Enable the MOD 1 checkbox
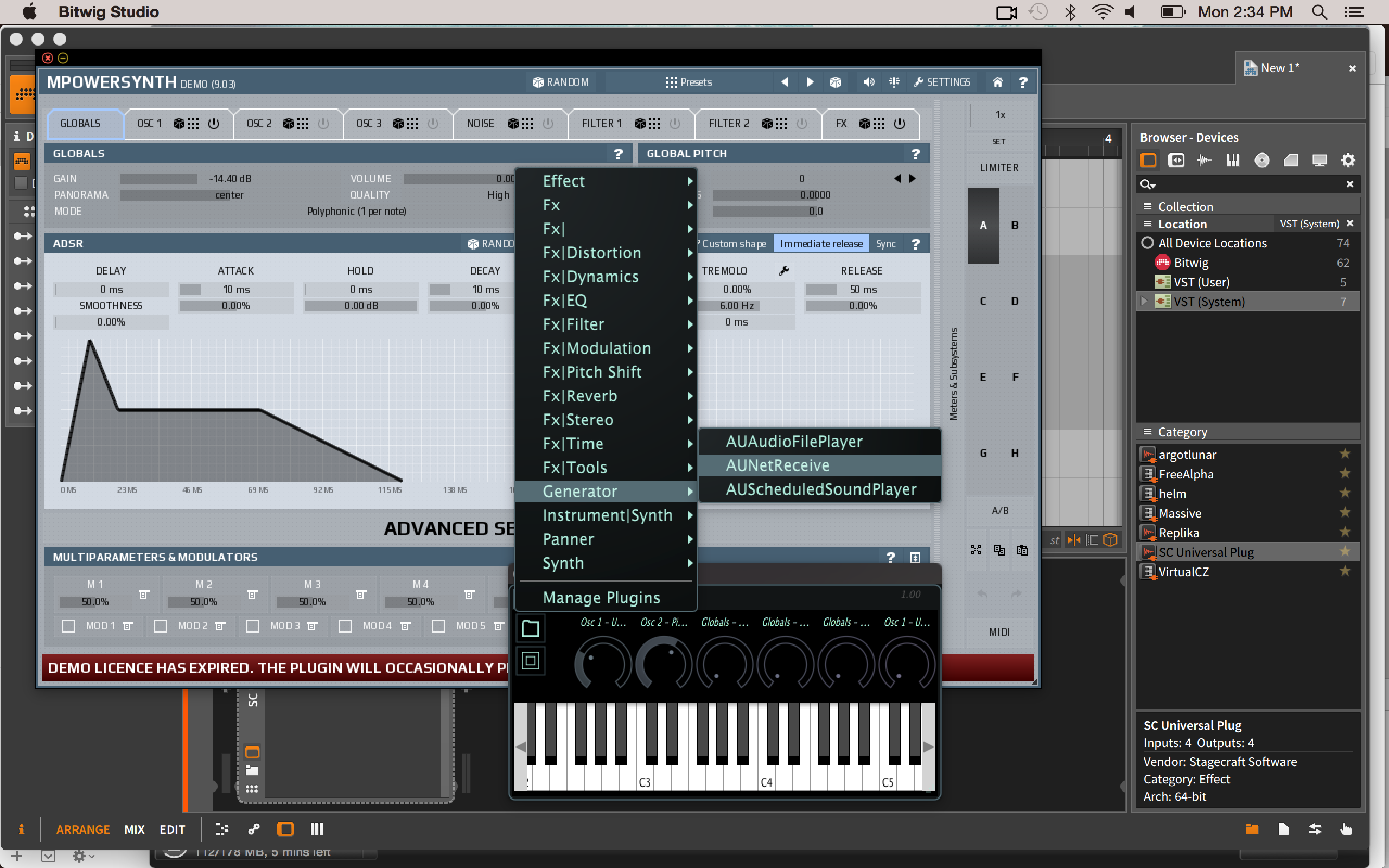The height and width of the screenshot is (868, 1389). [68, 626]
